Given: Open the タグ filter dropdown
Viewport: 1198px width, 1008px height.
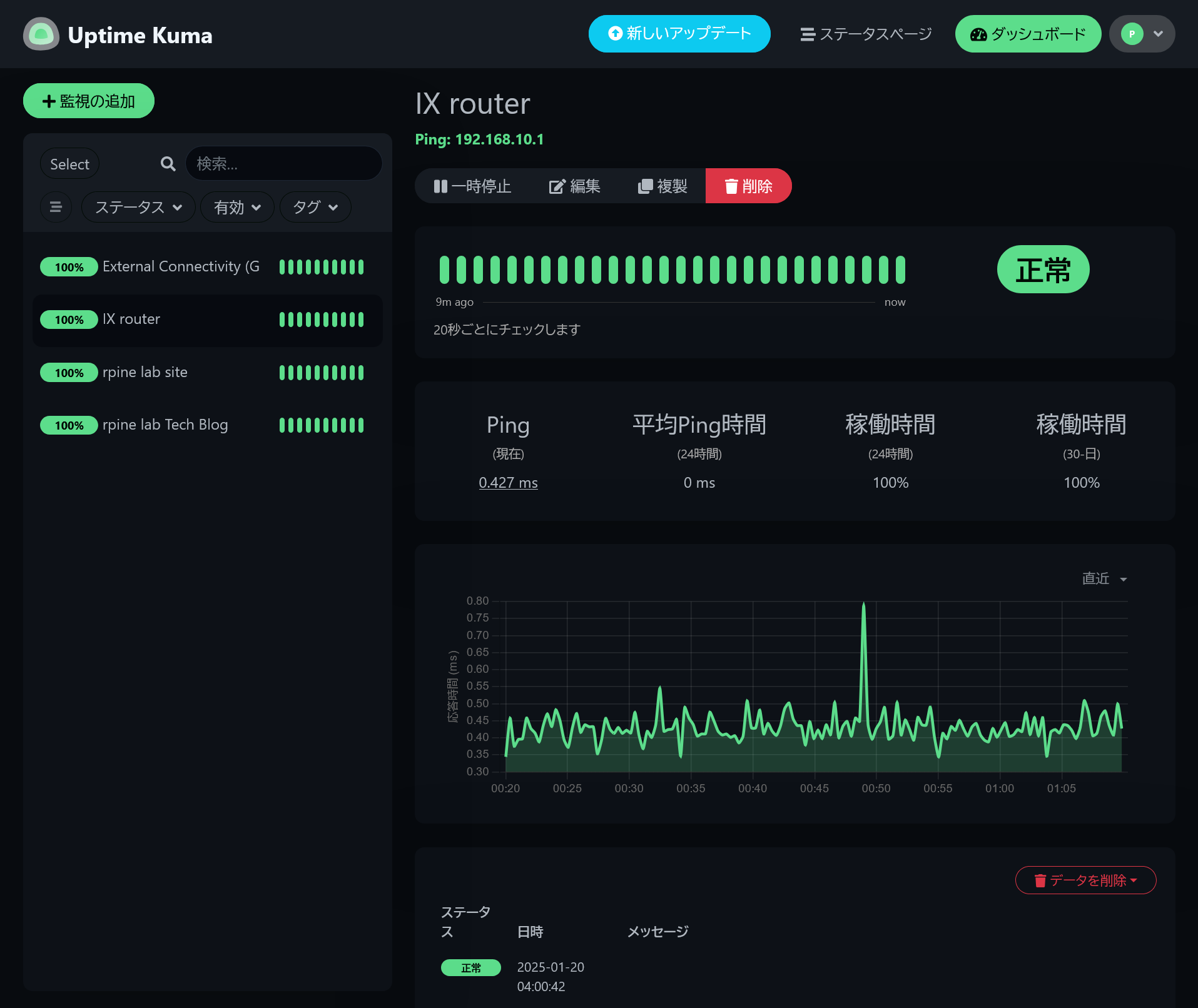Looking at the screenshot, I should coord(315,206).
